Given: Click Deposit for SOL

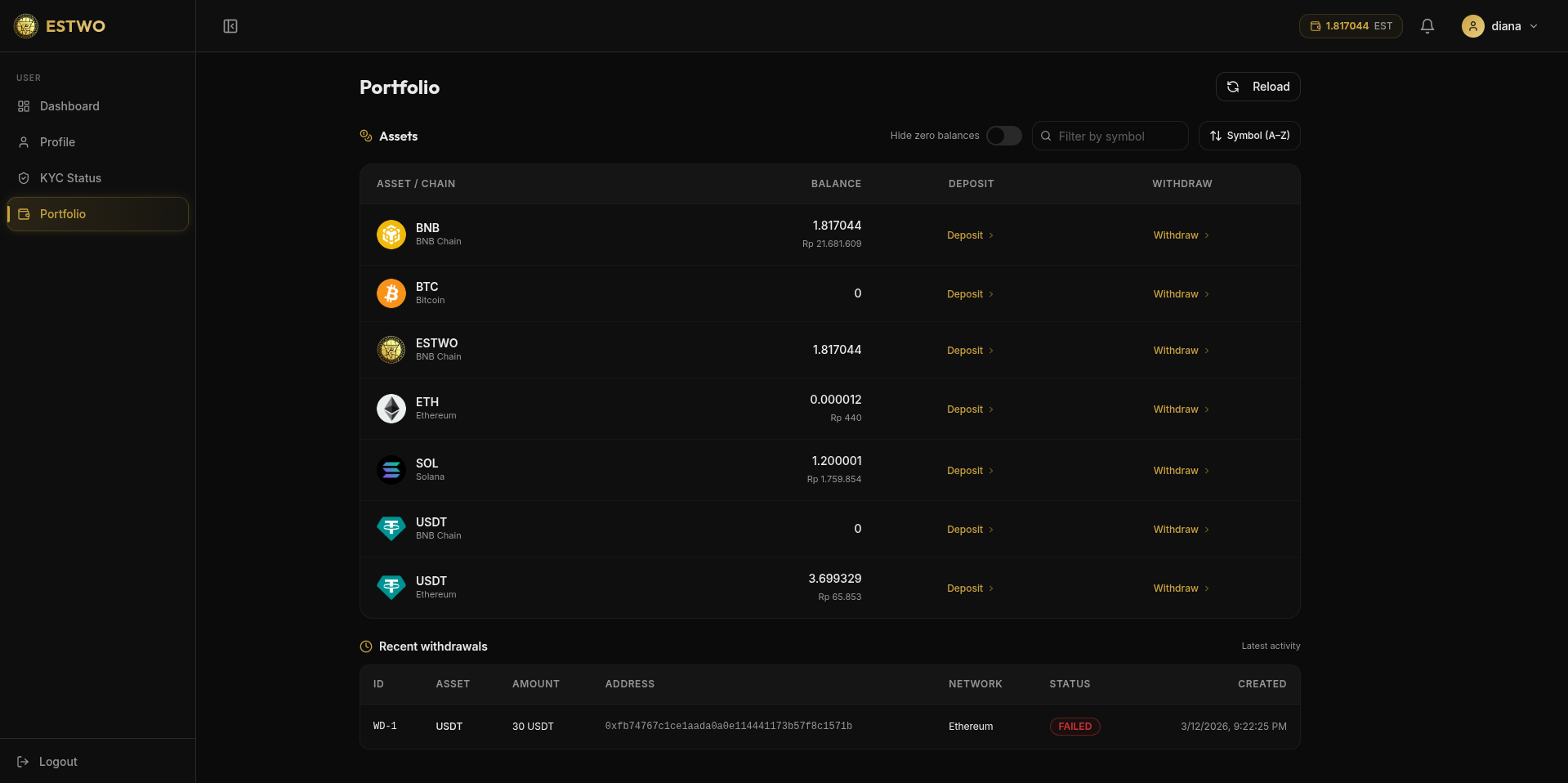Looking at the screenshot, I should [970, 471].
